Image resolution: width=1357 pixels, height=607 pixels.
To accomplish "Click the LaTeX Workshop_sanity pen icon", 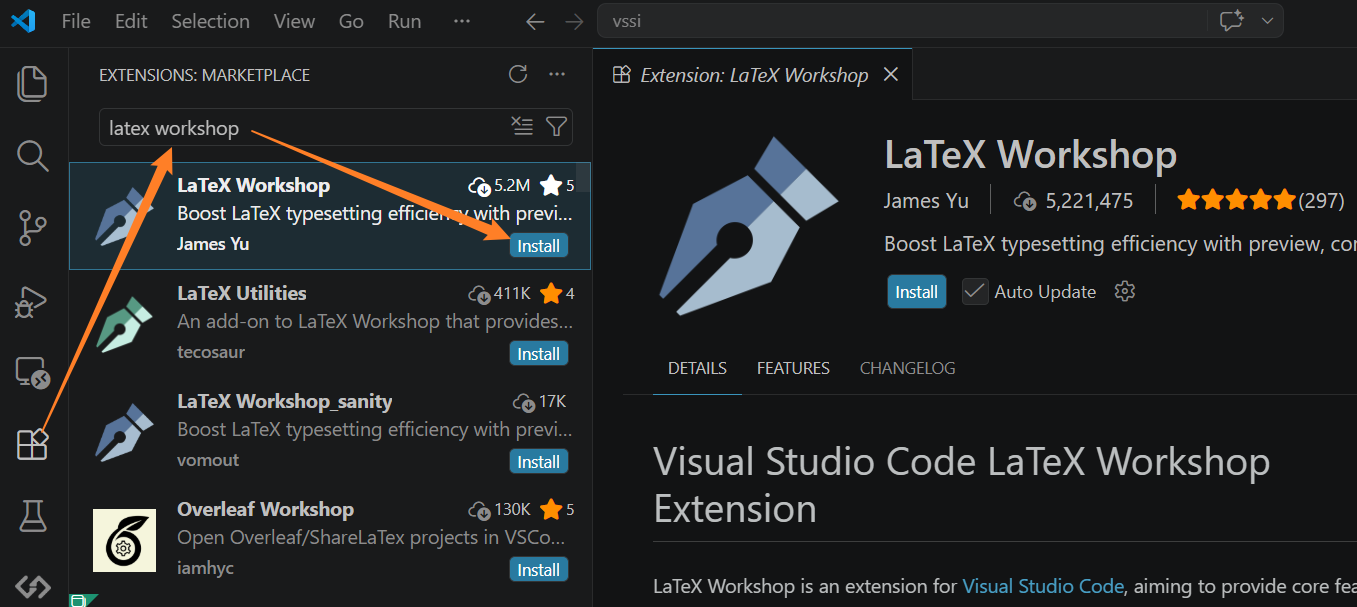I will 125,432.
